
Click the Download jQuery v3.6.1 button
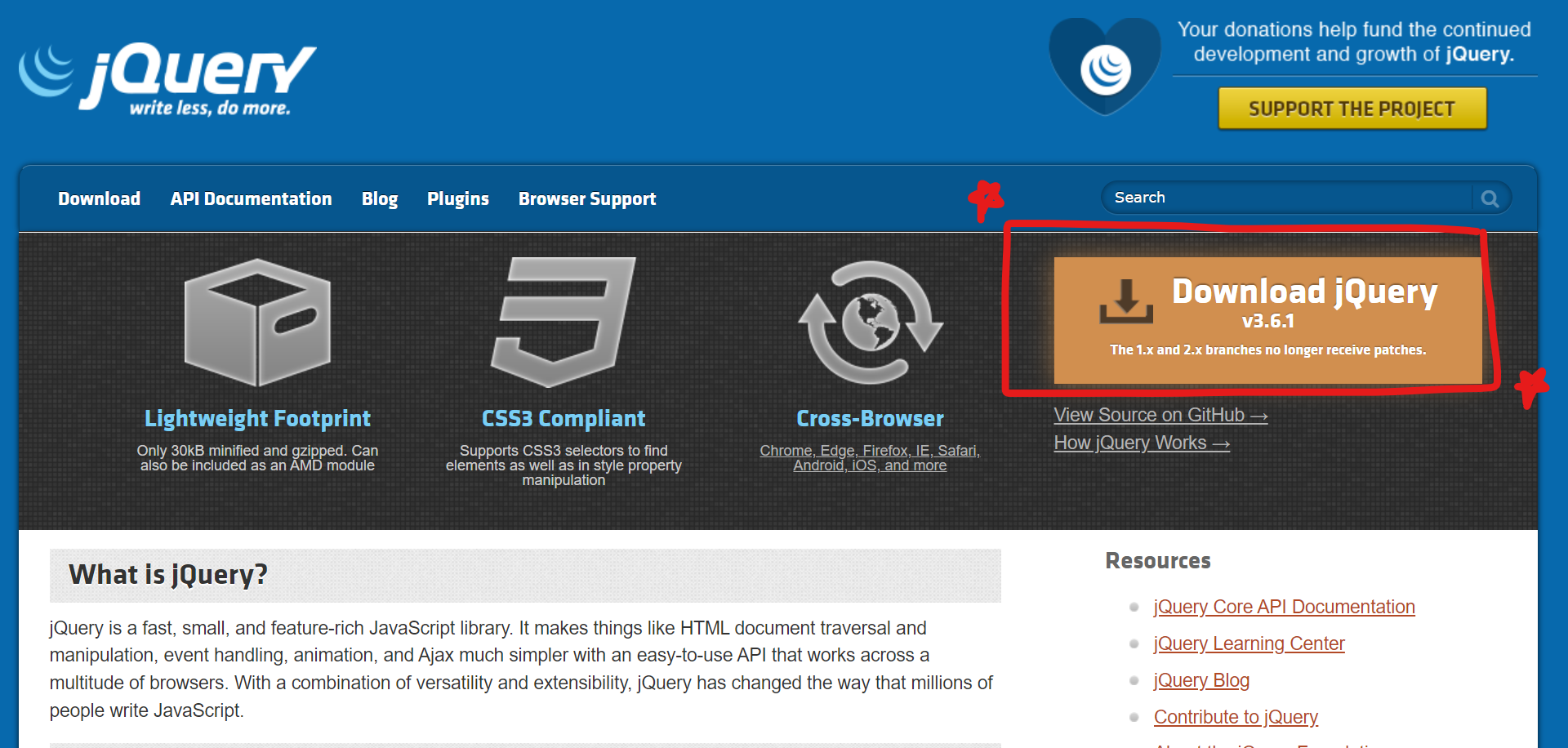click(x=1267, y=320)
